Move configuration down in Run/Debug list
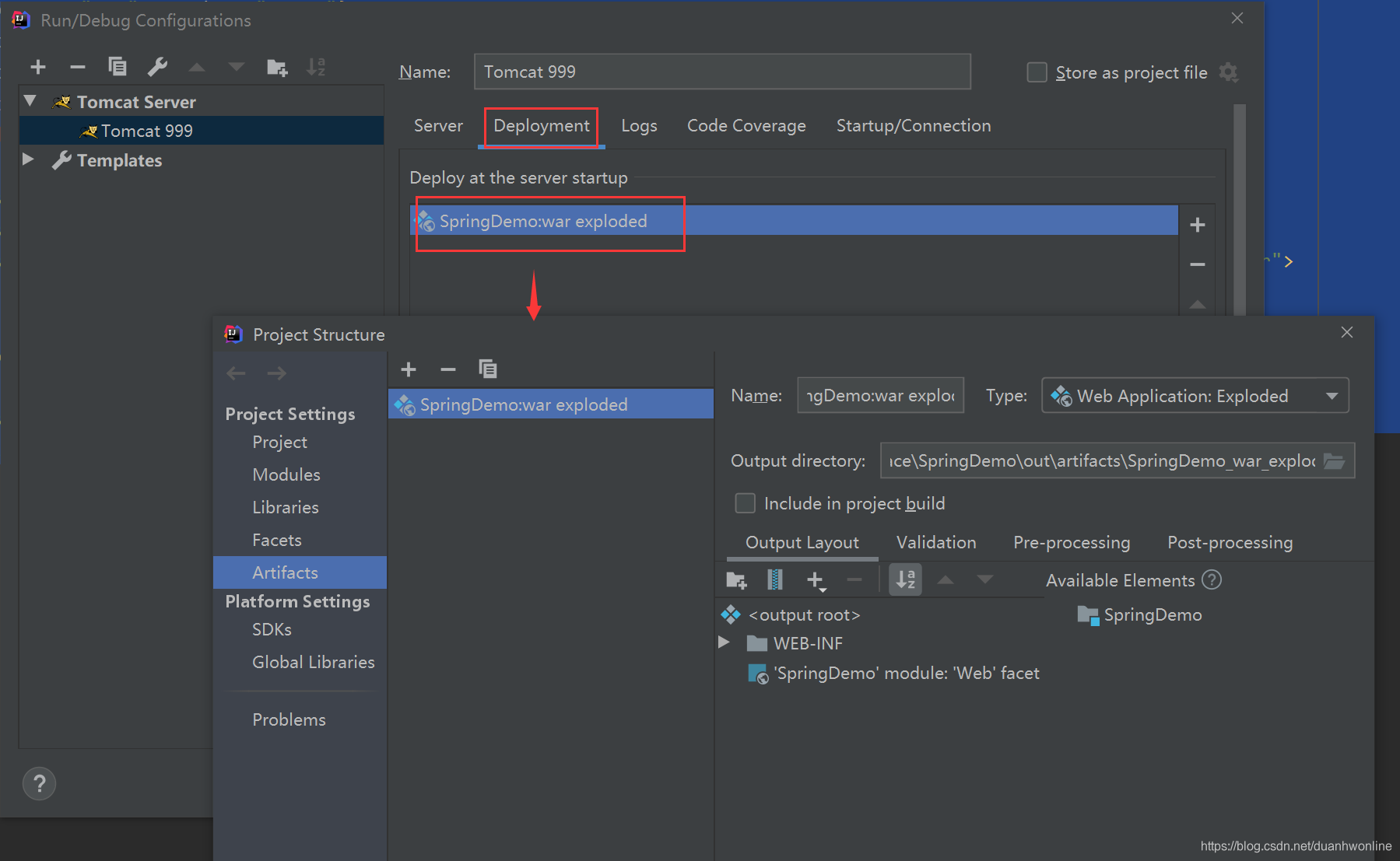Screen dimensions: 1400x861 237,68
